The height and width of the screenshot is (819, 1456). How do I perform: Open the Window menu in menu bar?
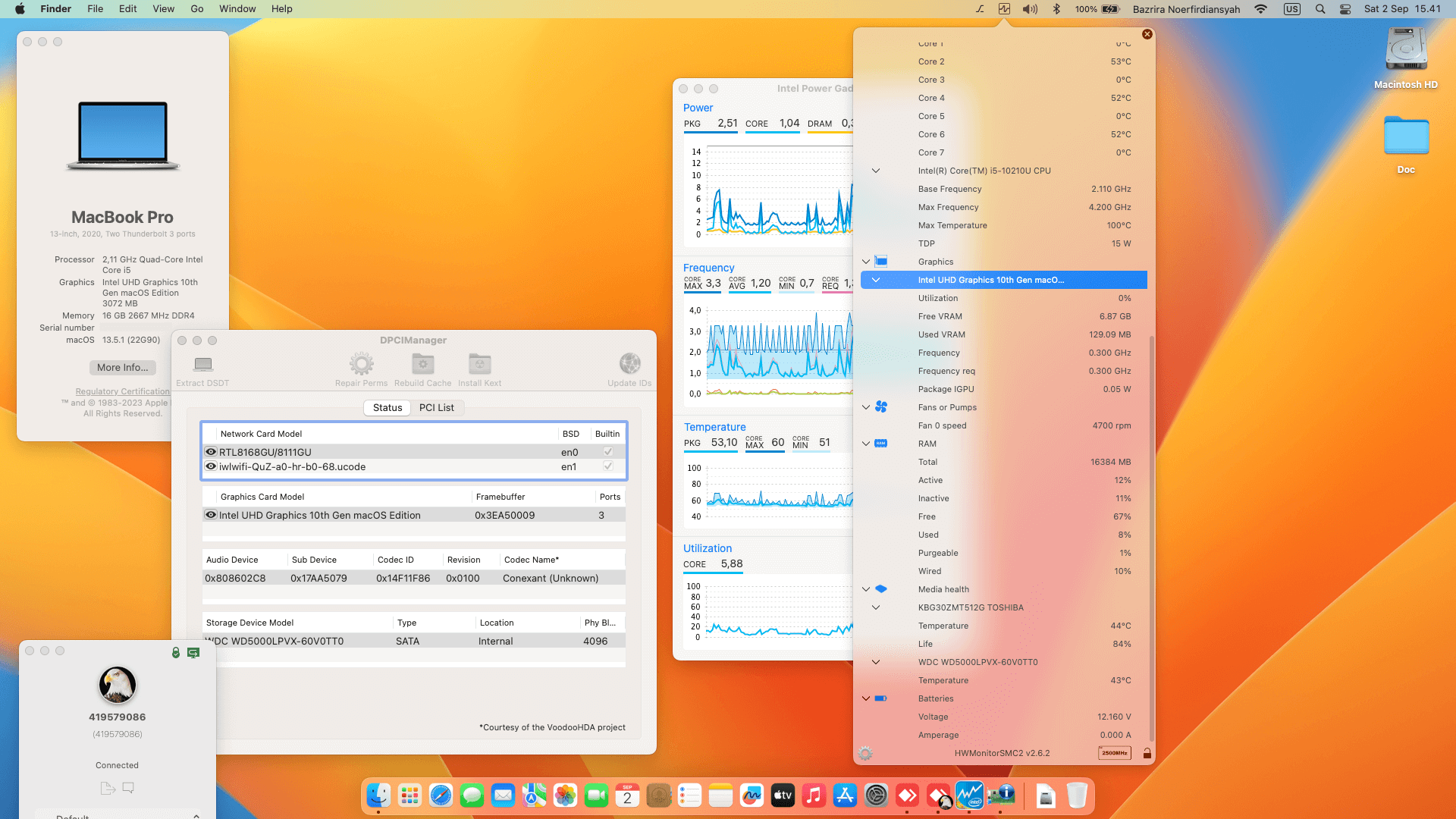(237, 9)
